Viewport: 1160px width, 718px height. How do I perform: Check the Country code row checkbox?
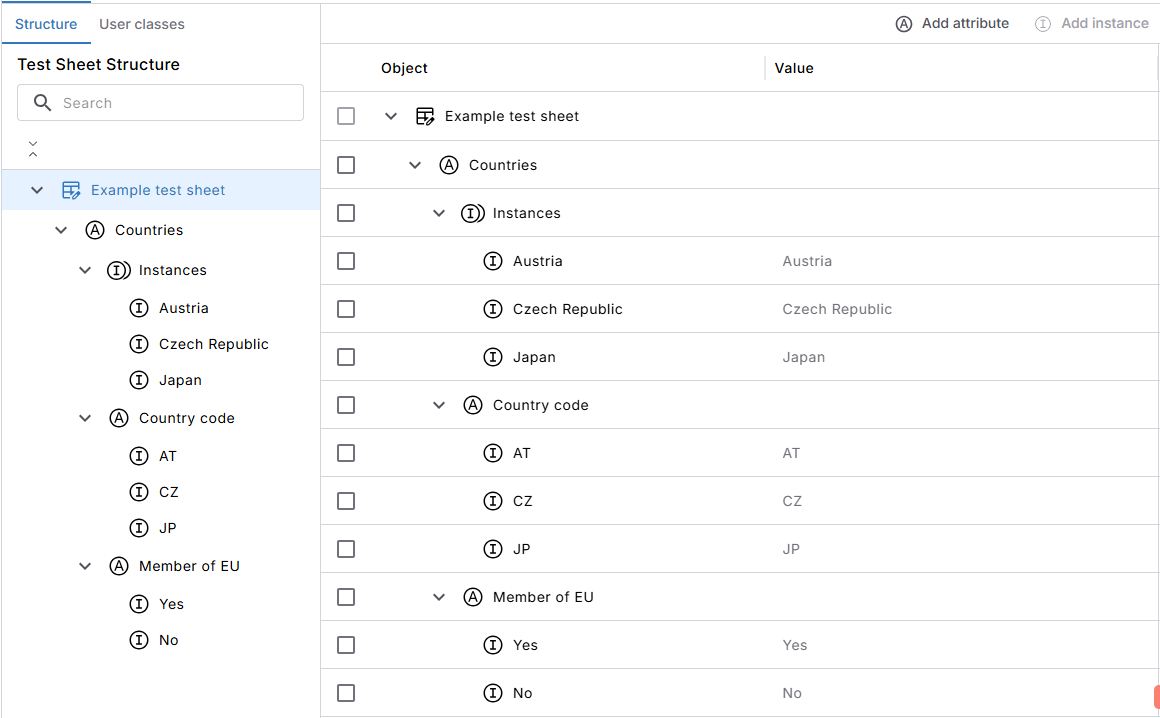coord(345,405)
